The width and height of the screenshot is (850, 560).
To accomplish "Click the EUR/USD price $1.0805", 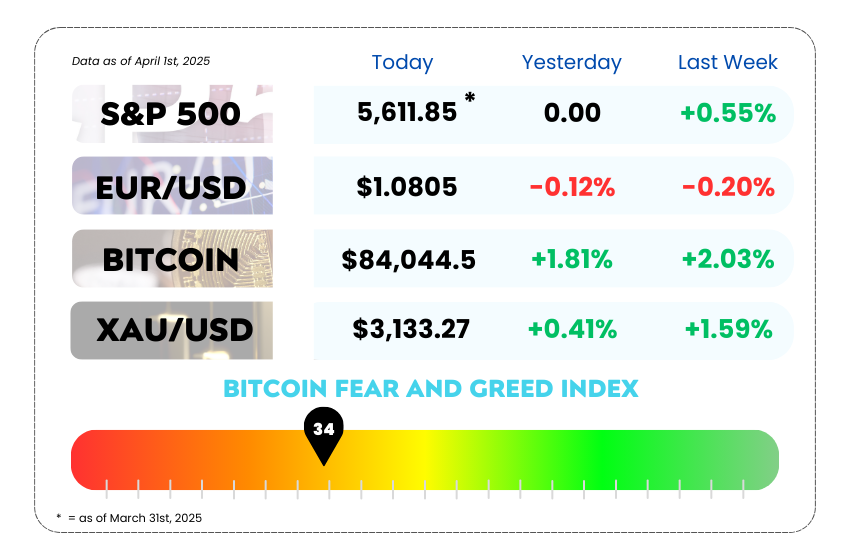I will pyautogui.click(x=407, y=187).
